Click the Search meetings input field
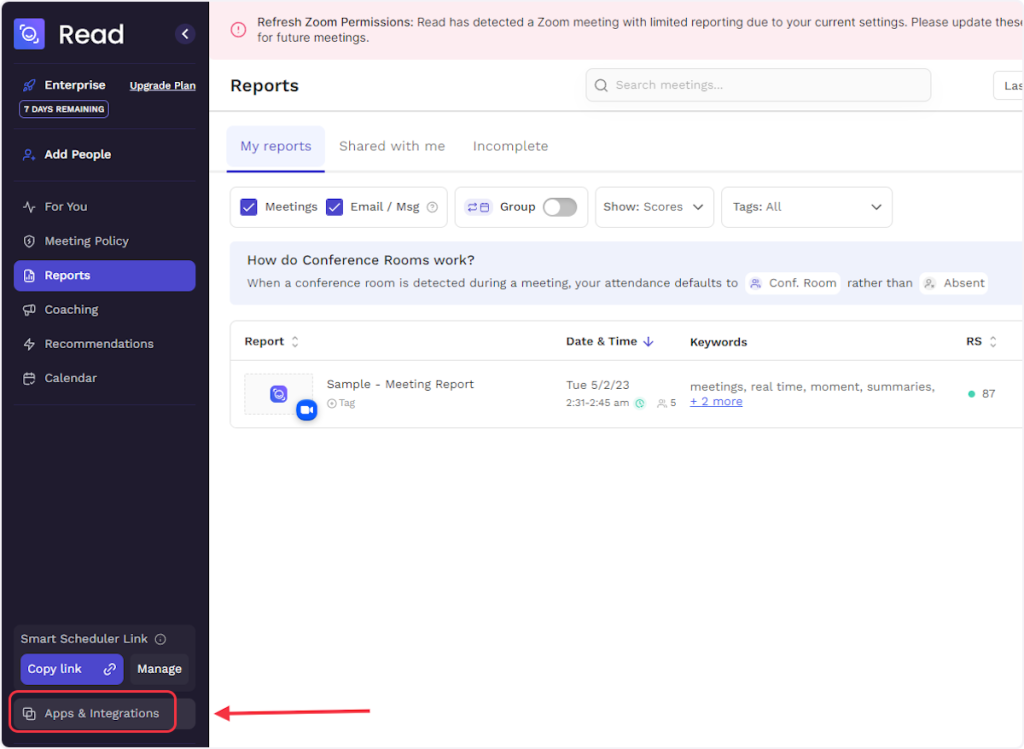Viewport: 1024px width, 749px height. click(758, 85)
